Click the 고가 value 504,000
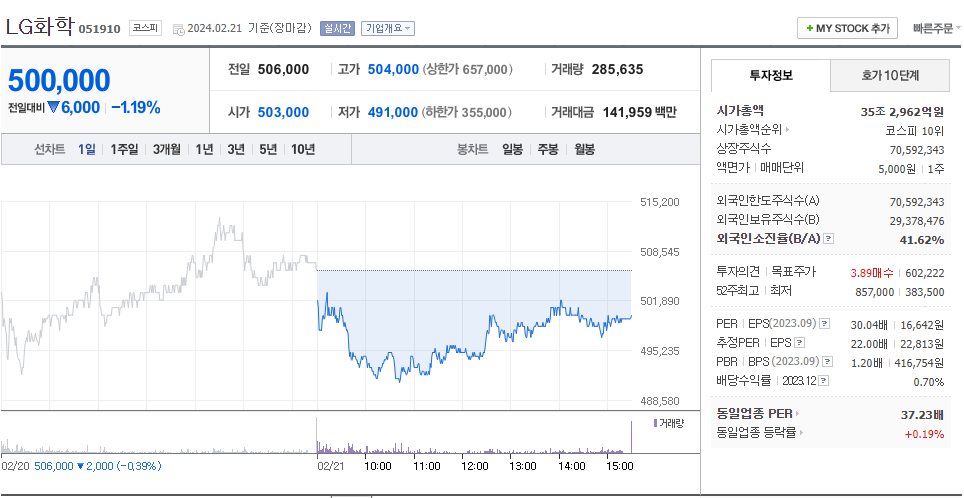Viewport: 964px width, 498px height. [x=393, y=69]
